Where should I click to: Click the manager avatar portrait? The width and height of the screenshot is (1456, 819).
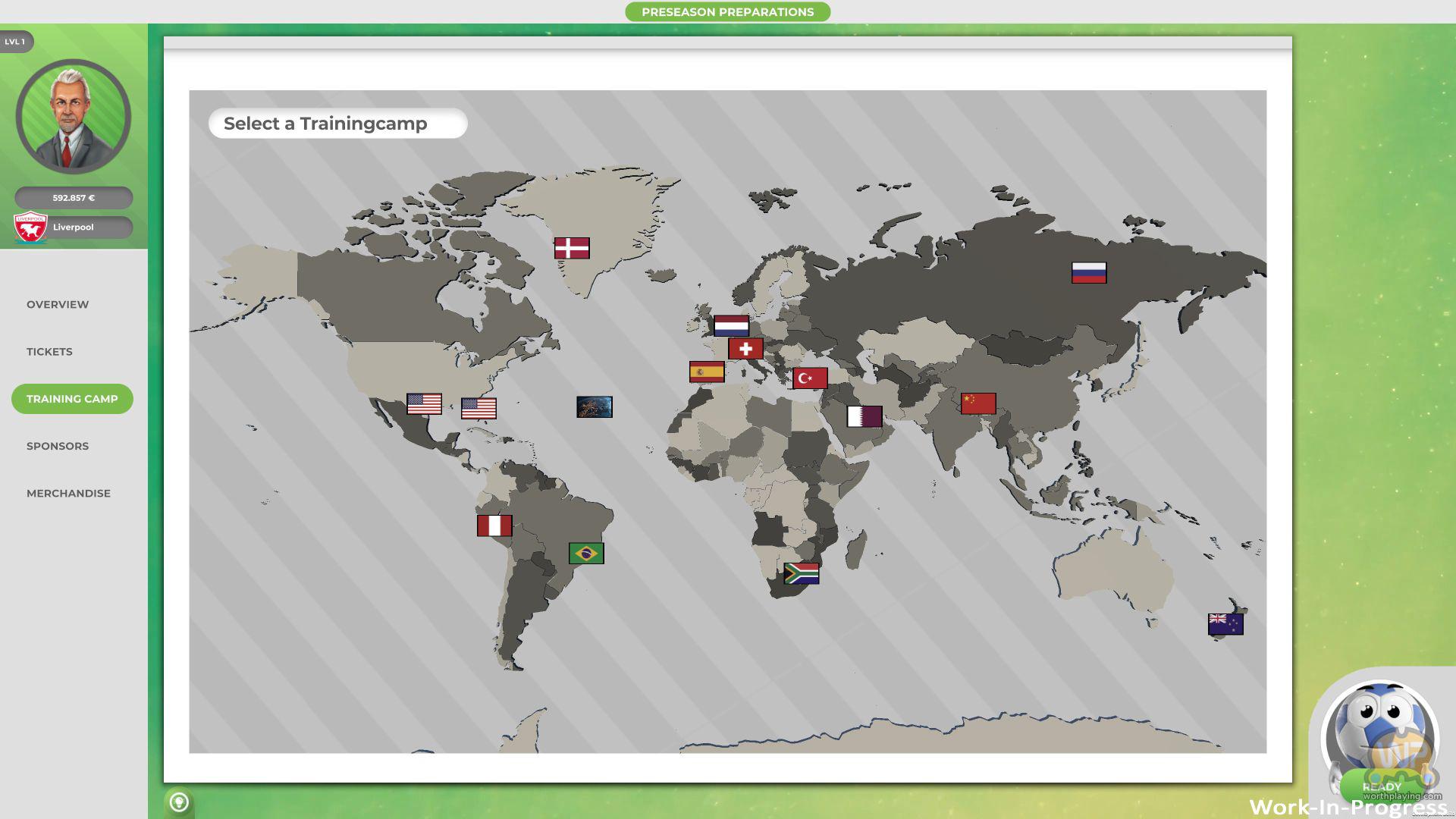point(74,118)
